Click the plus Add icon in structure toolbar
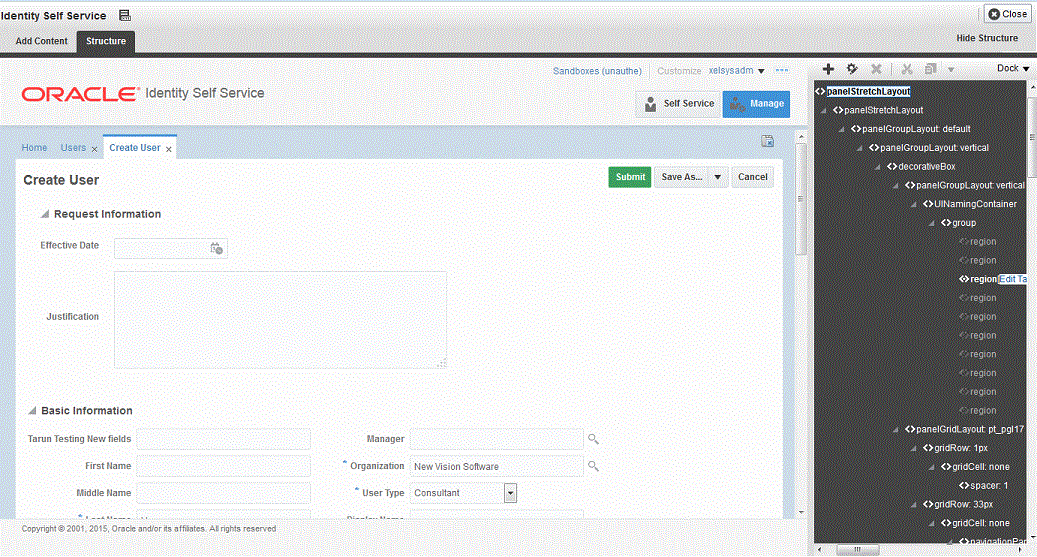 tap(828, 69)
